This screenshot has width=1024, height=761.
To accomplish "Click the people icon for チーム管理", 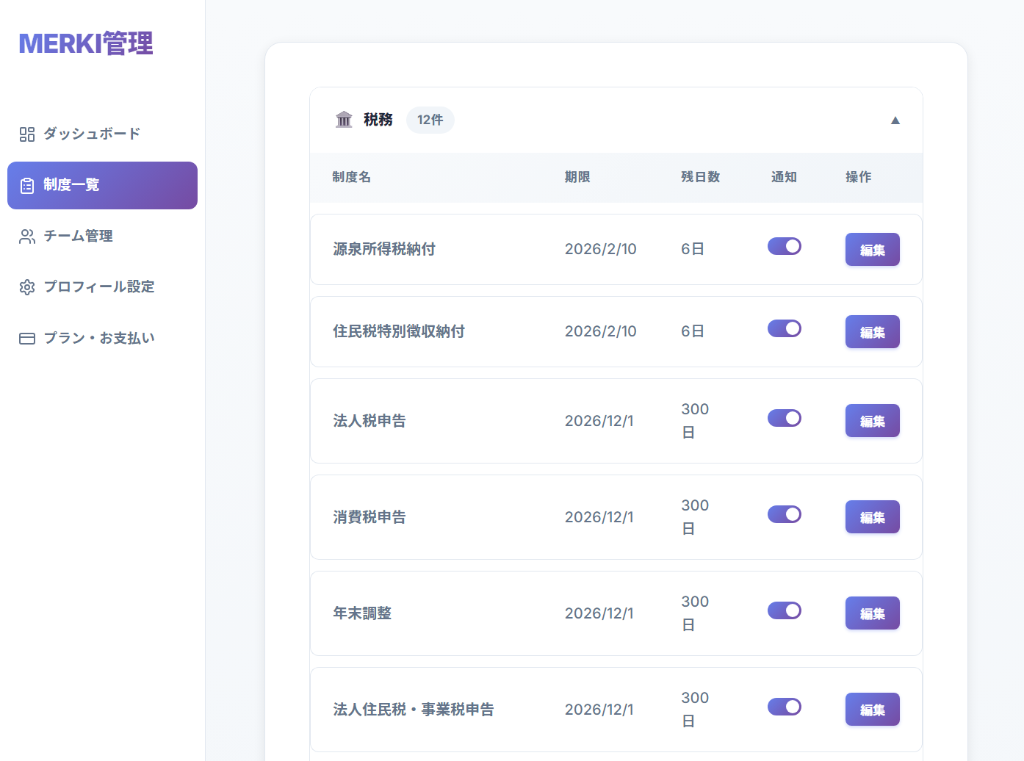I will click(27, 236).
